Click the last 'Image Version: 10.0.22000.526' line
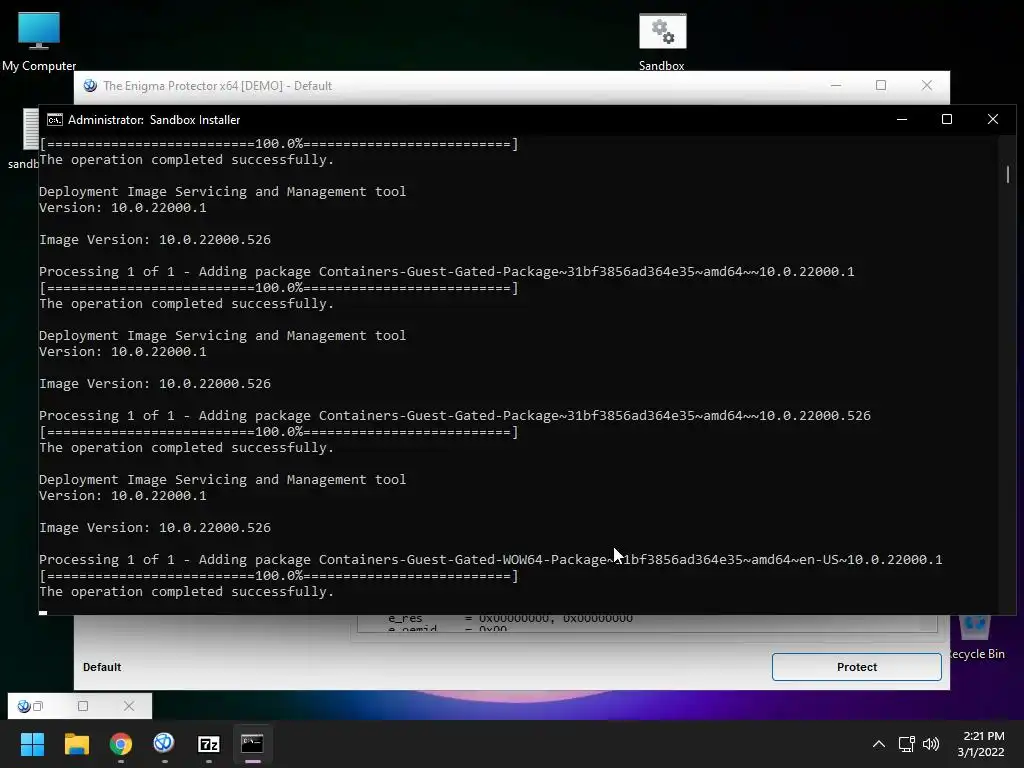The image size is (1024, 768). pos(155,528)
